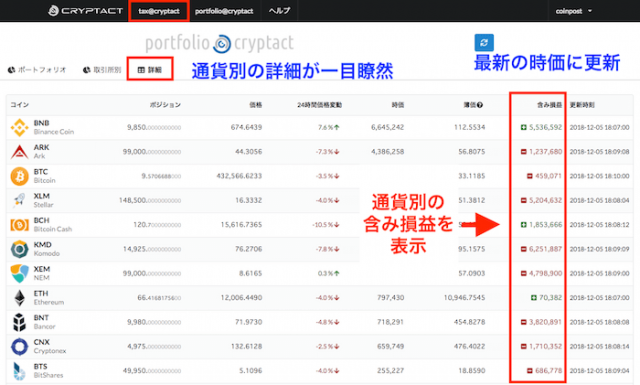Click the blue refresh prices button
Screen dimensions: 640x385
[484, 43]
